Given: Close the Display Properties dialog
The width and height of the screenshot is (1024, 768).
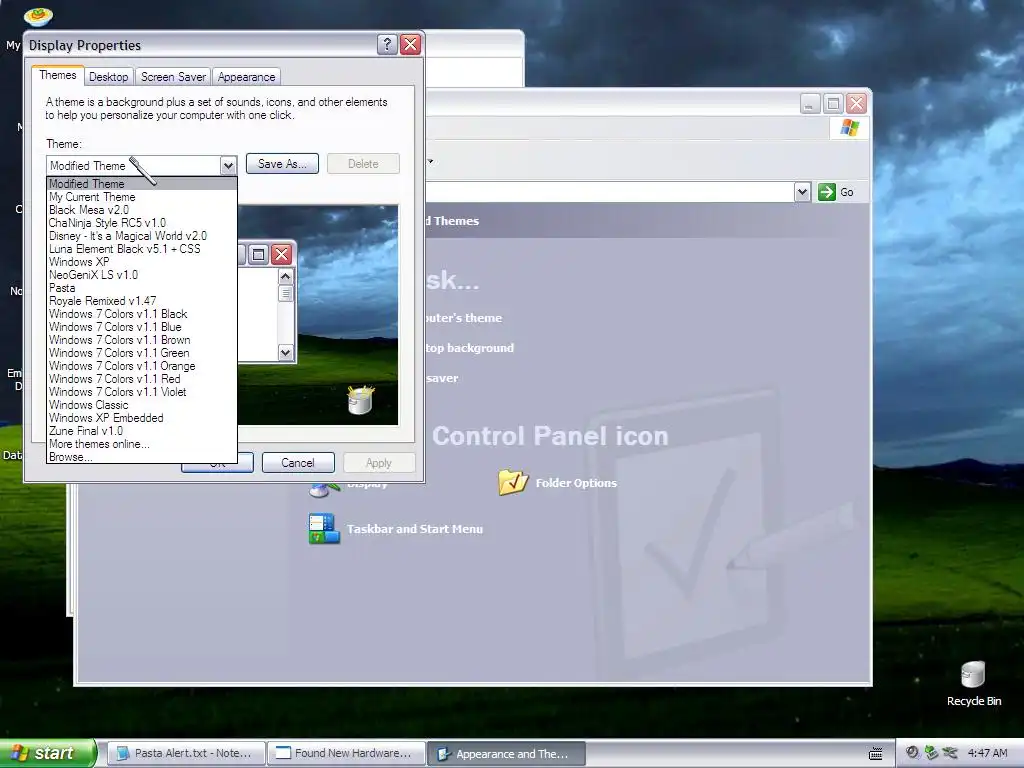Looking at the screenshot, I should pos(410,44).
